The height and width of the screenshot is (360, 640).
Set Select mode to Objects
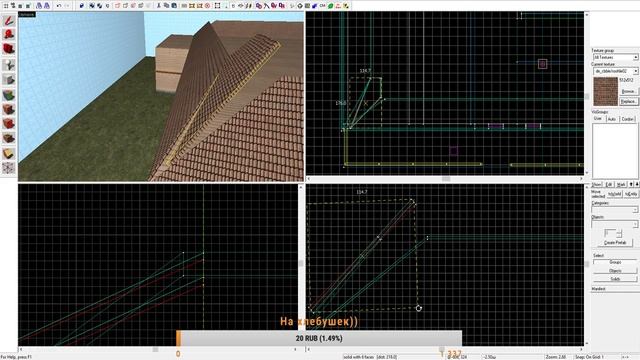[x=615, y=271]
